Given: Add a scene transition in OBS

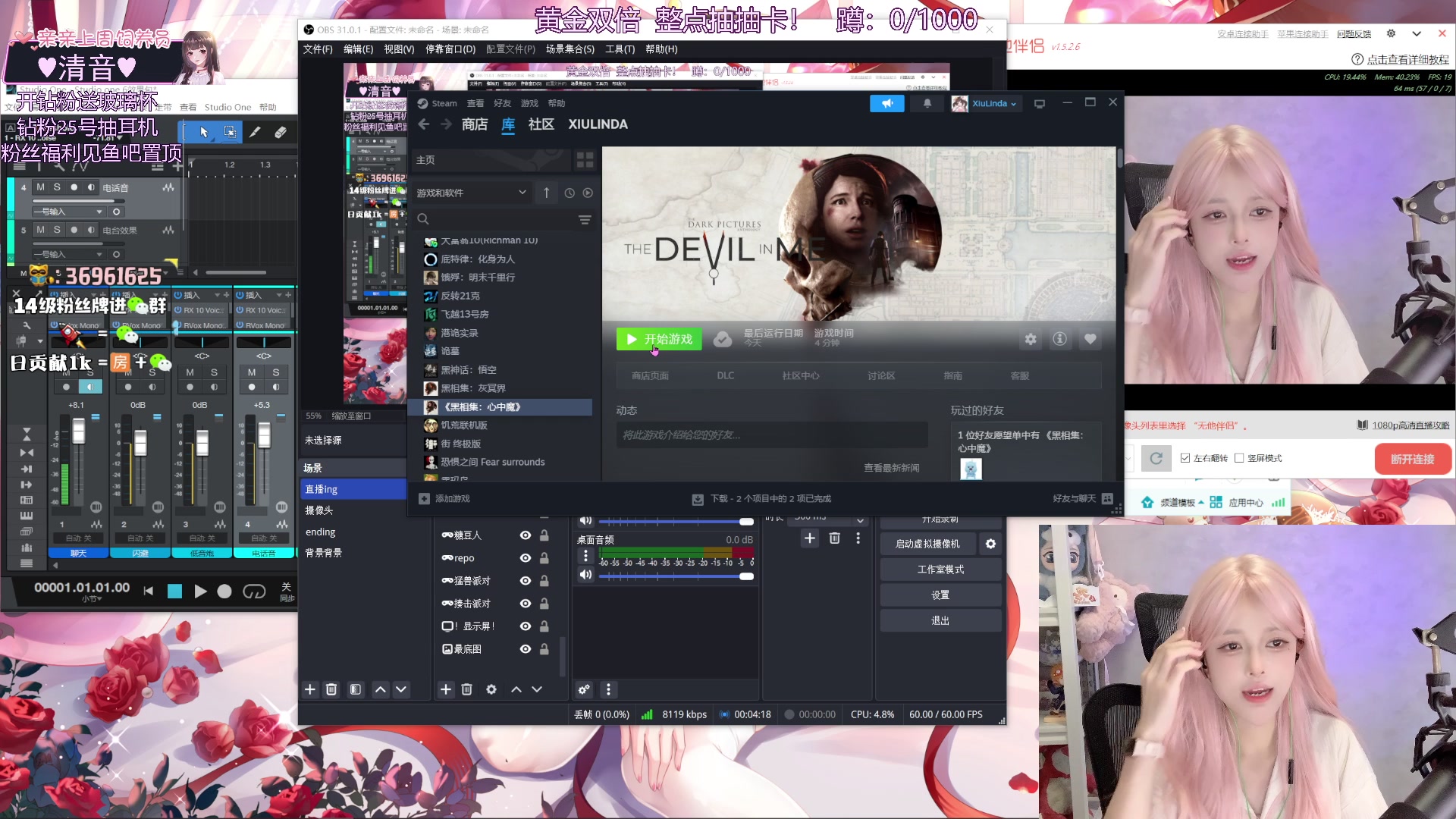Looking at the screenshot, I should pyautogui.click(x=810, y=538).
